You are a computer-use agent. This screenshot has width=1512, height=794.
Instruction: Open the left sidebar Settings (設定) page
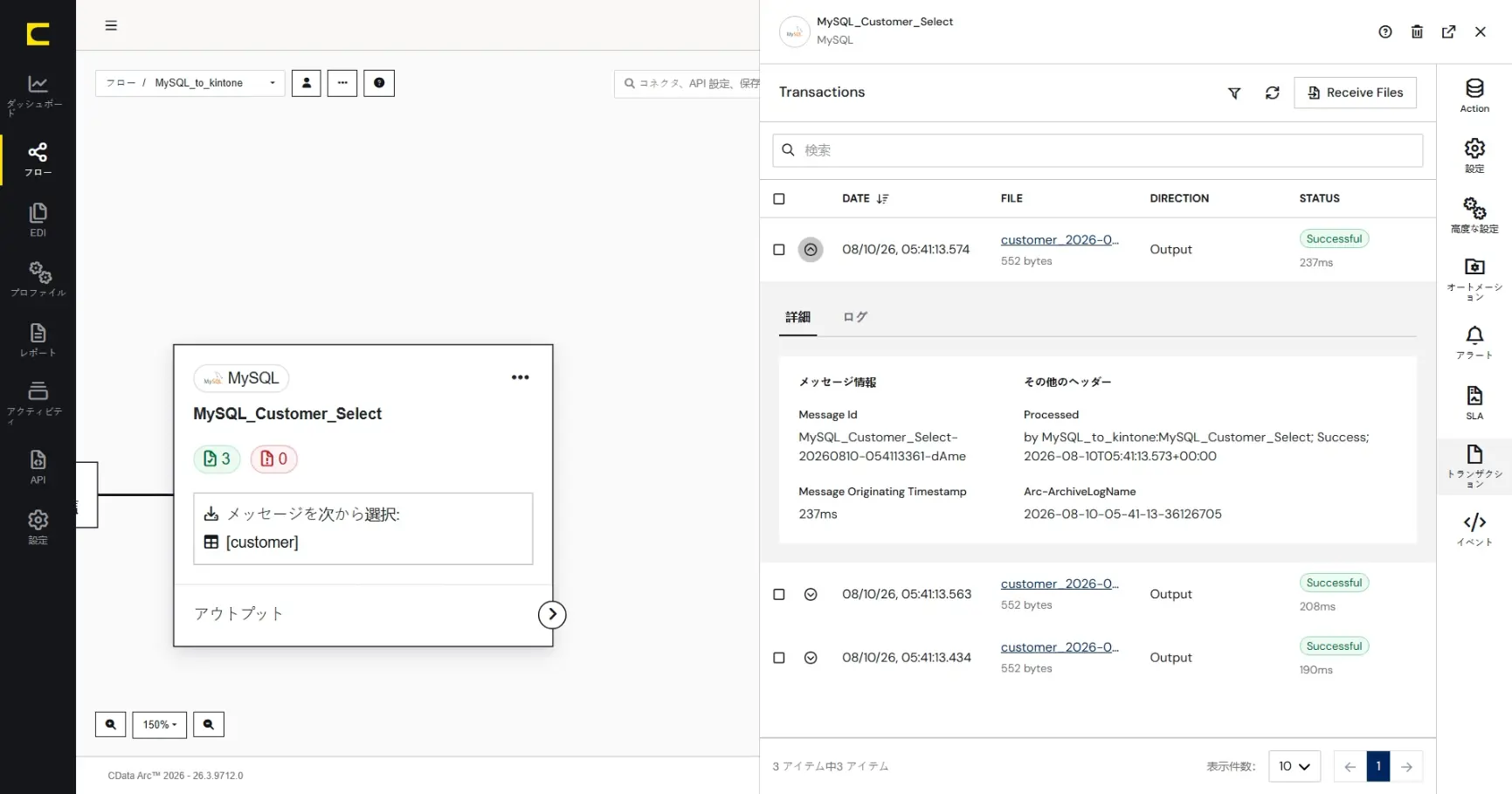click(38, 527)
